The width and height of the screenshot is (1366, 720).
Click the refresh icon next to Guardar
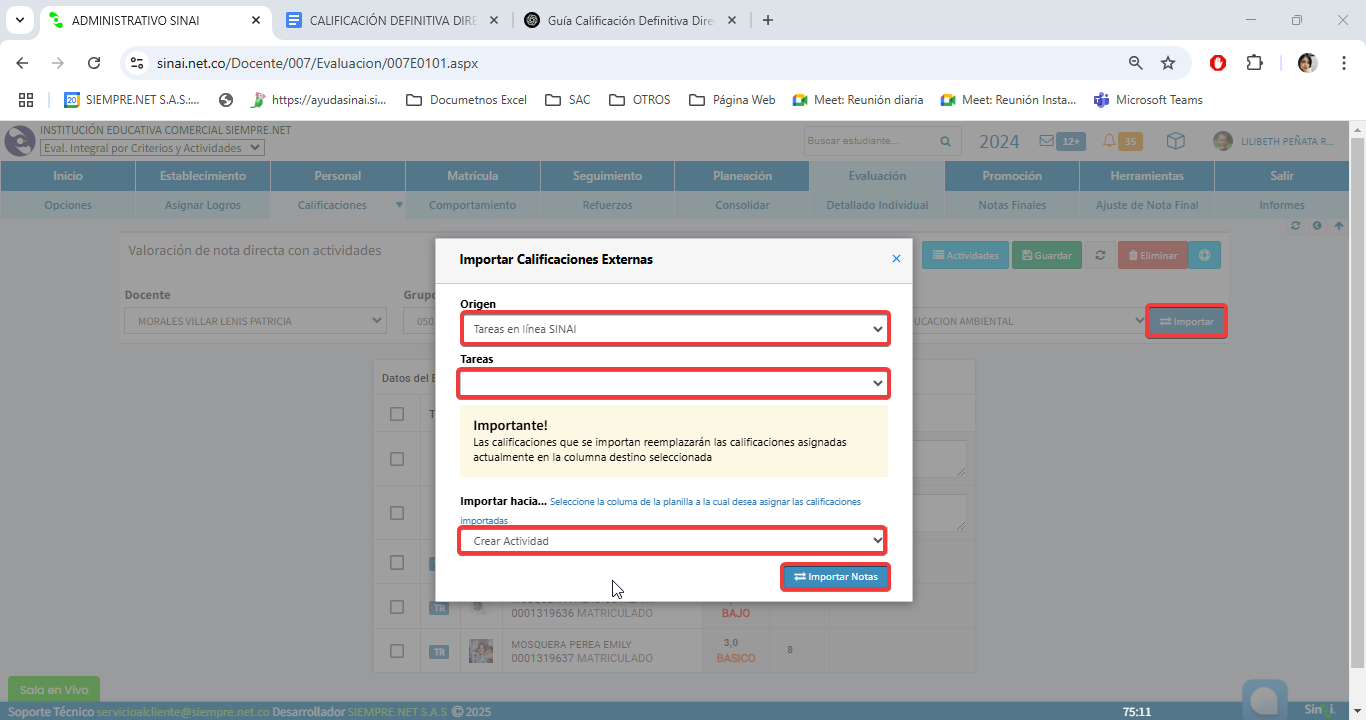(1100, 256)
